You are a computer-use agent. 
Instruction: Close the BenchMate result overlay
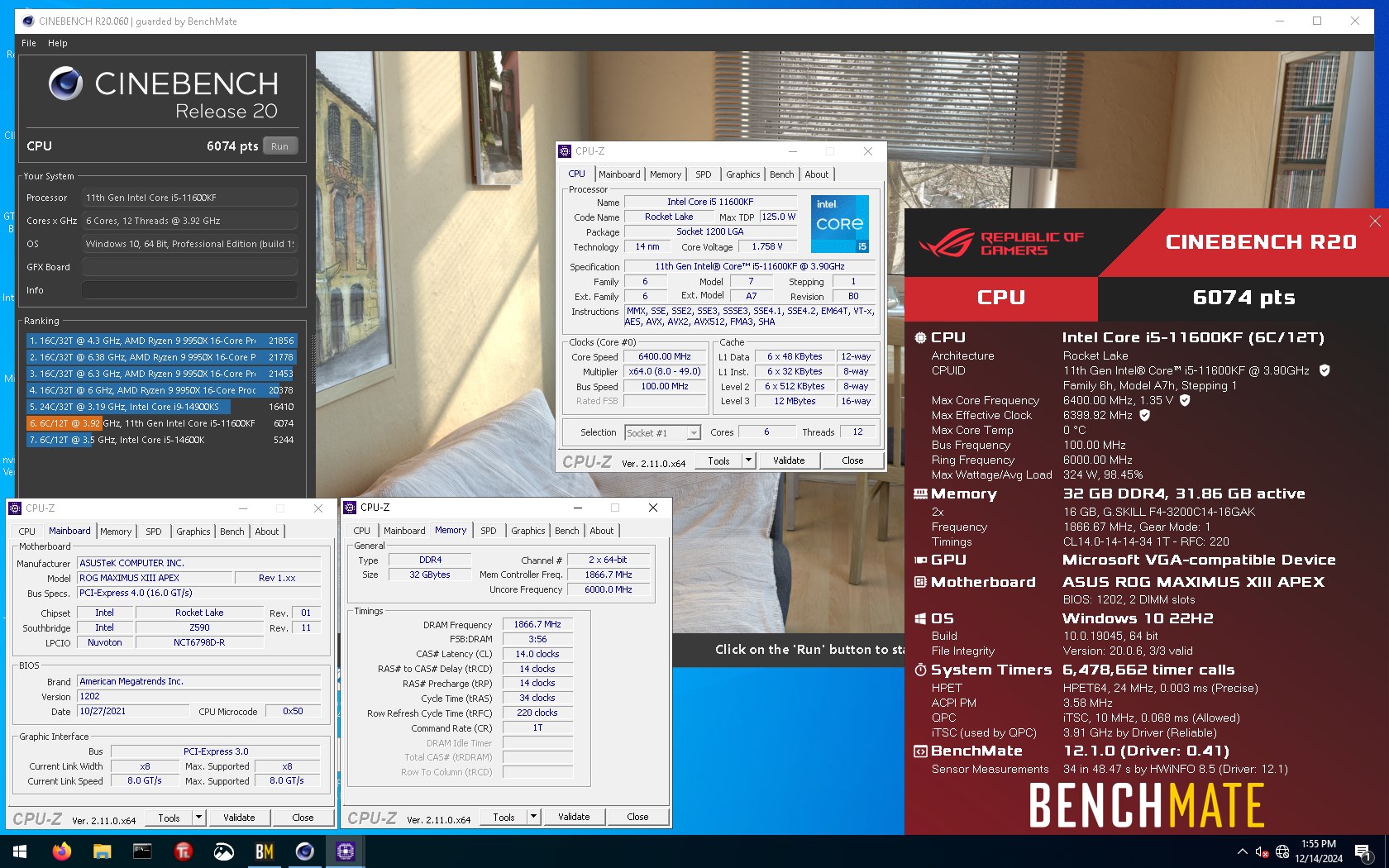[1375, 221]
